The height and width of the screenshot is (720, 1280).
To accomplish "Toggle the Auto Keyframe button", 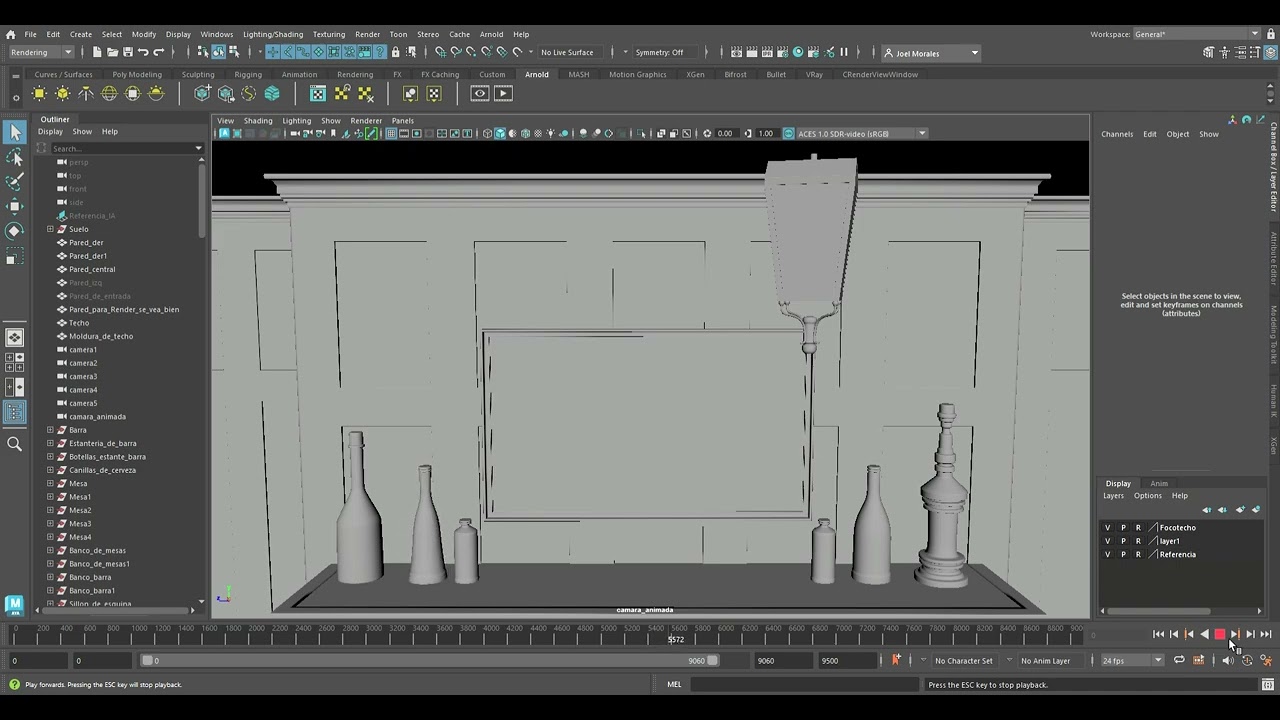I will 1247,661.
